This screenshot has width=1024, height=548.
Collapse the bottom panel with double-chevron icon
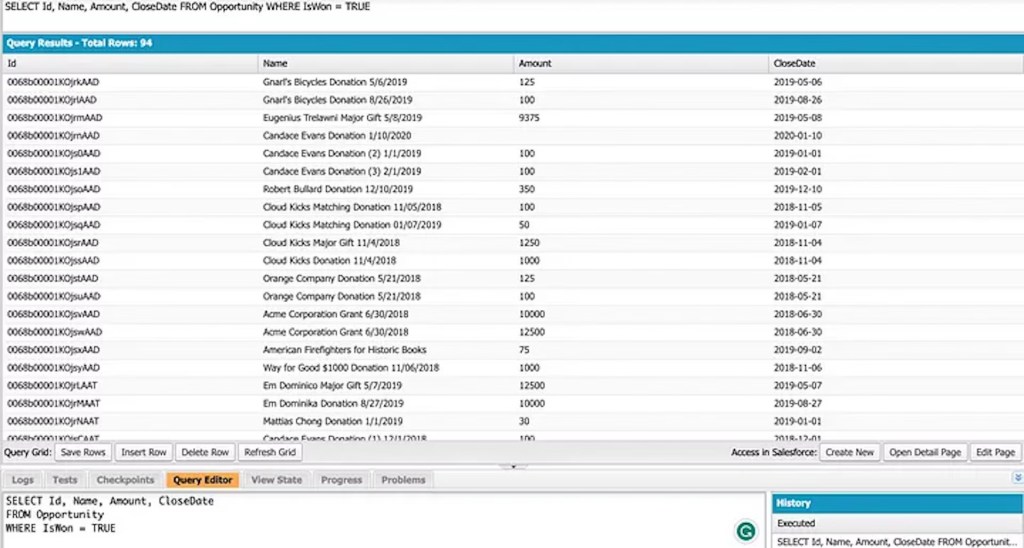pyautogui.click(x=1017, y=479)
